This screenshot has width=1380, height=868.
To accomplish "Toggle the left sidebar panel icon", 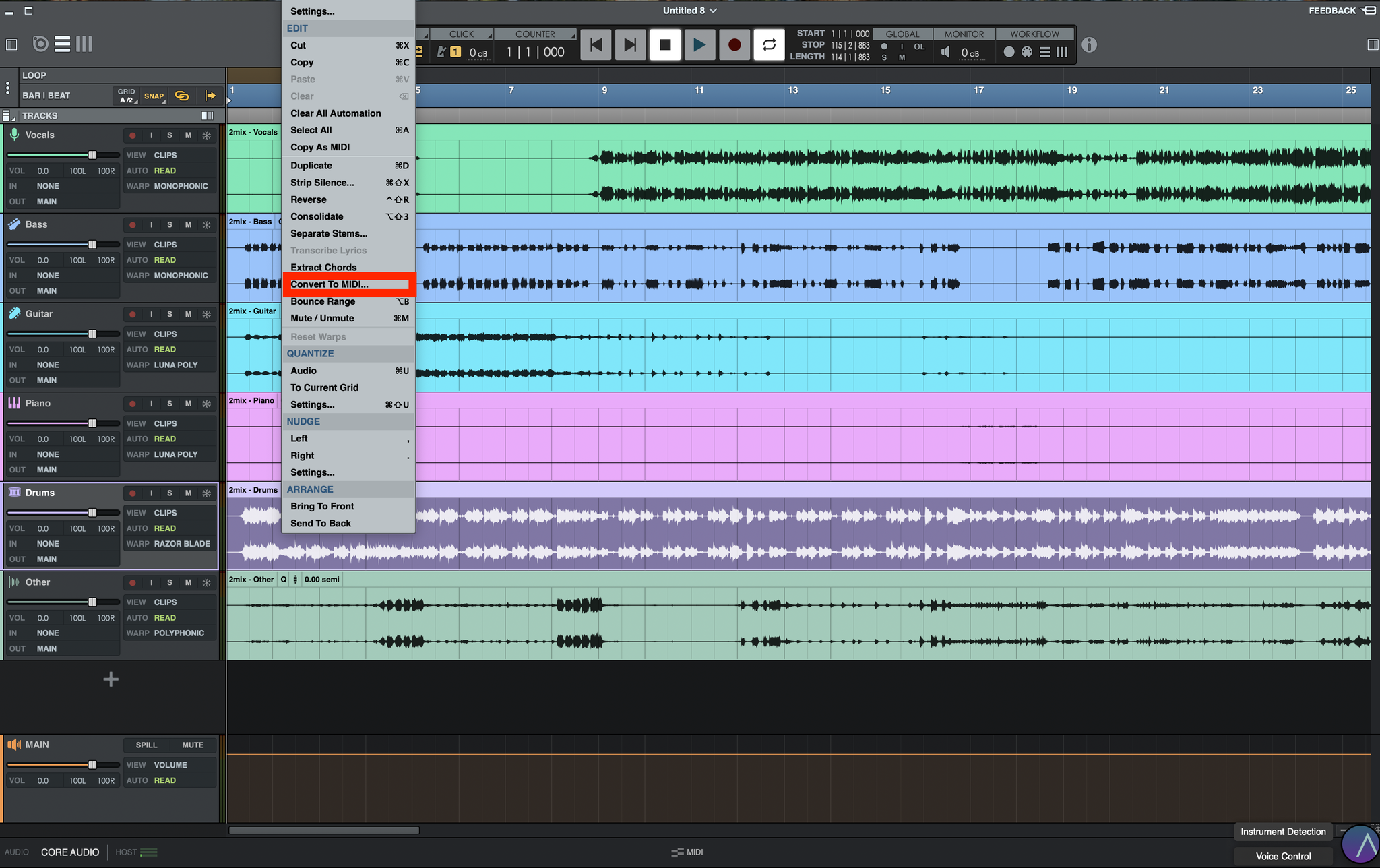I will coord(11,44).
